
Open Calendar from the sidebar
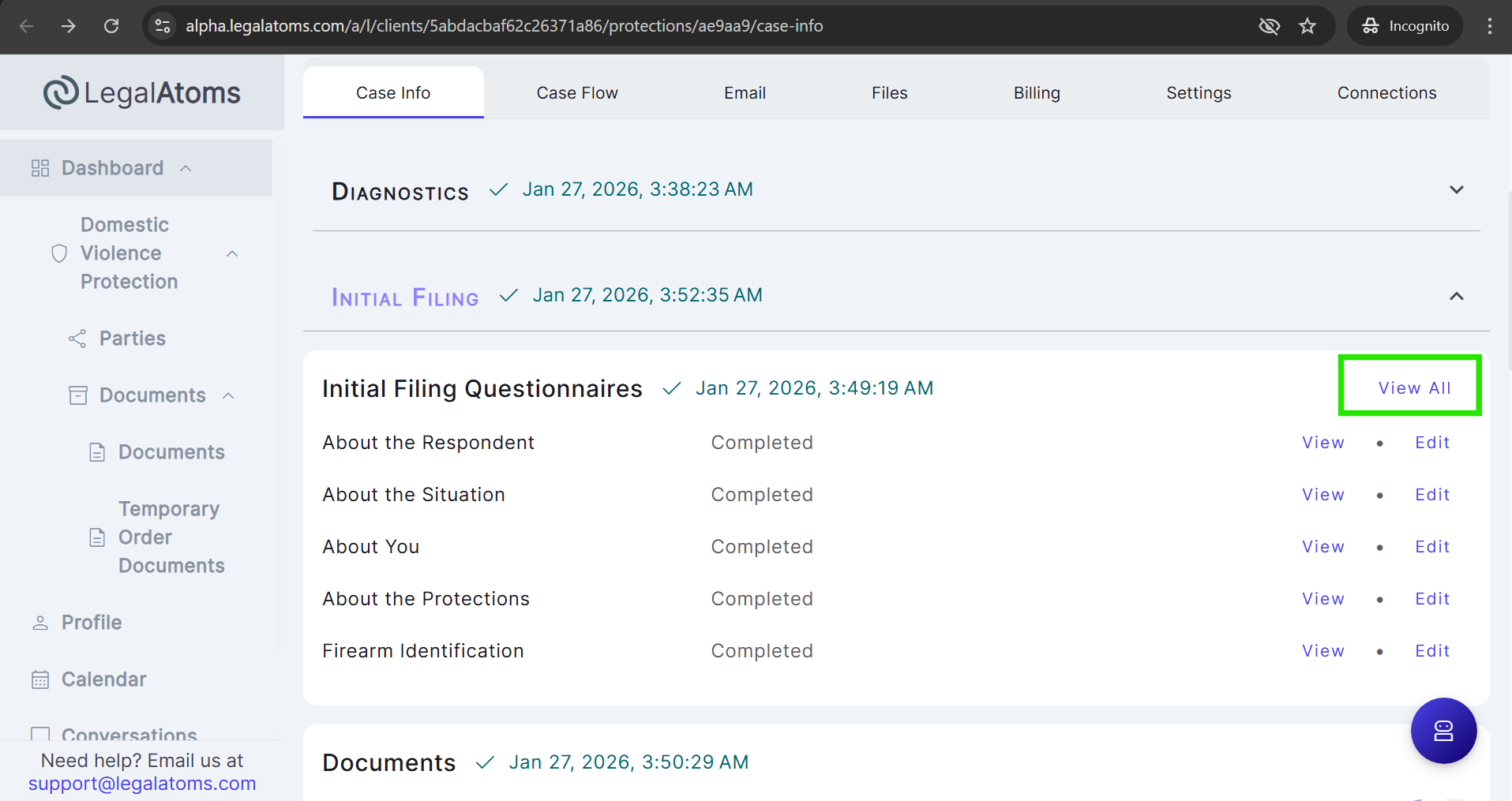103,679
